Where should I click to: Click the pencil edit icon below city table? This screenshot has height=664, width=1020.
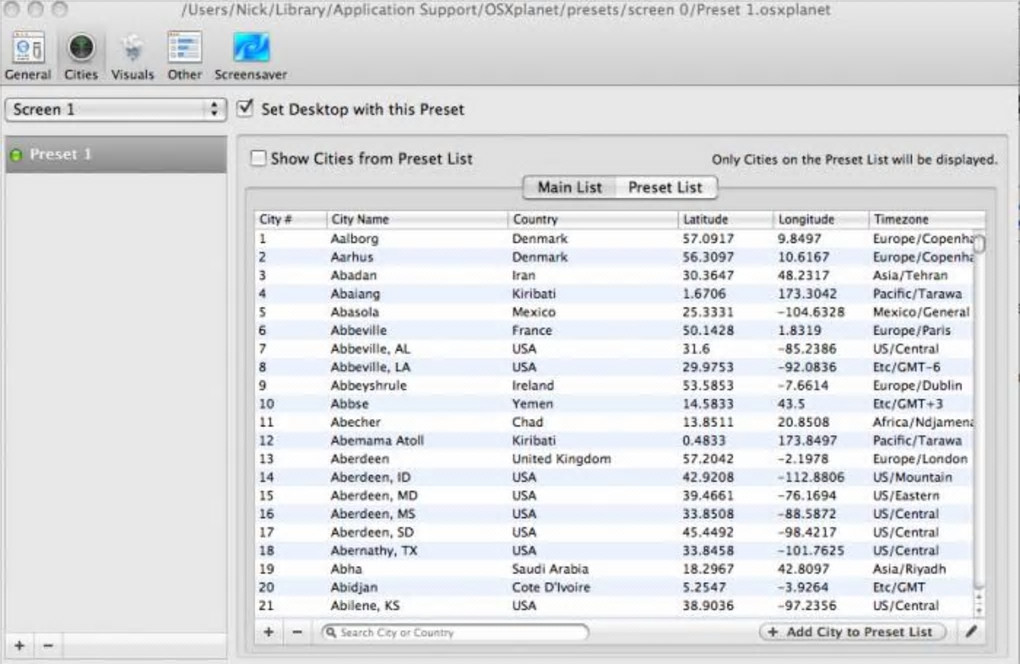click(971, 631)
